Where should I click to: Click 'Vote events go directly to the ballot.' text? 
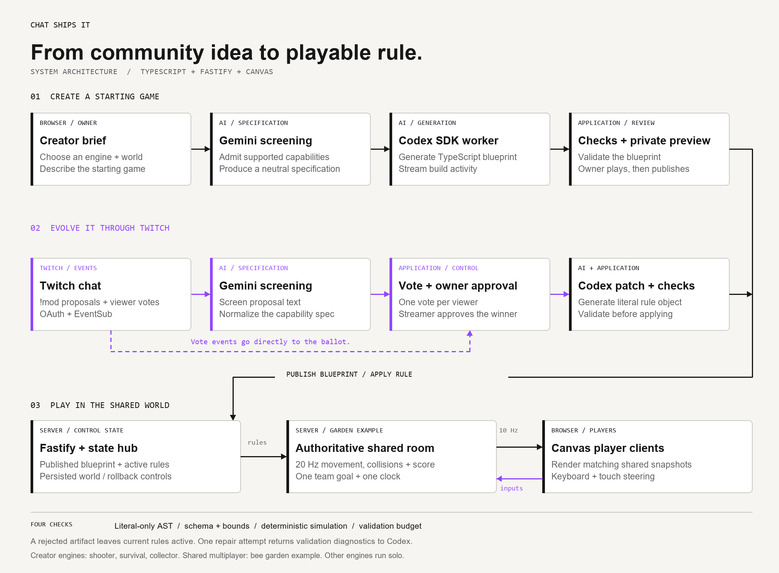click(270, 342)
